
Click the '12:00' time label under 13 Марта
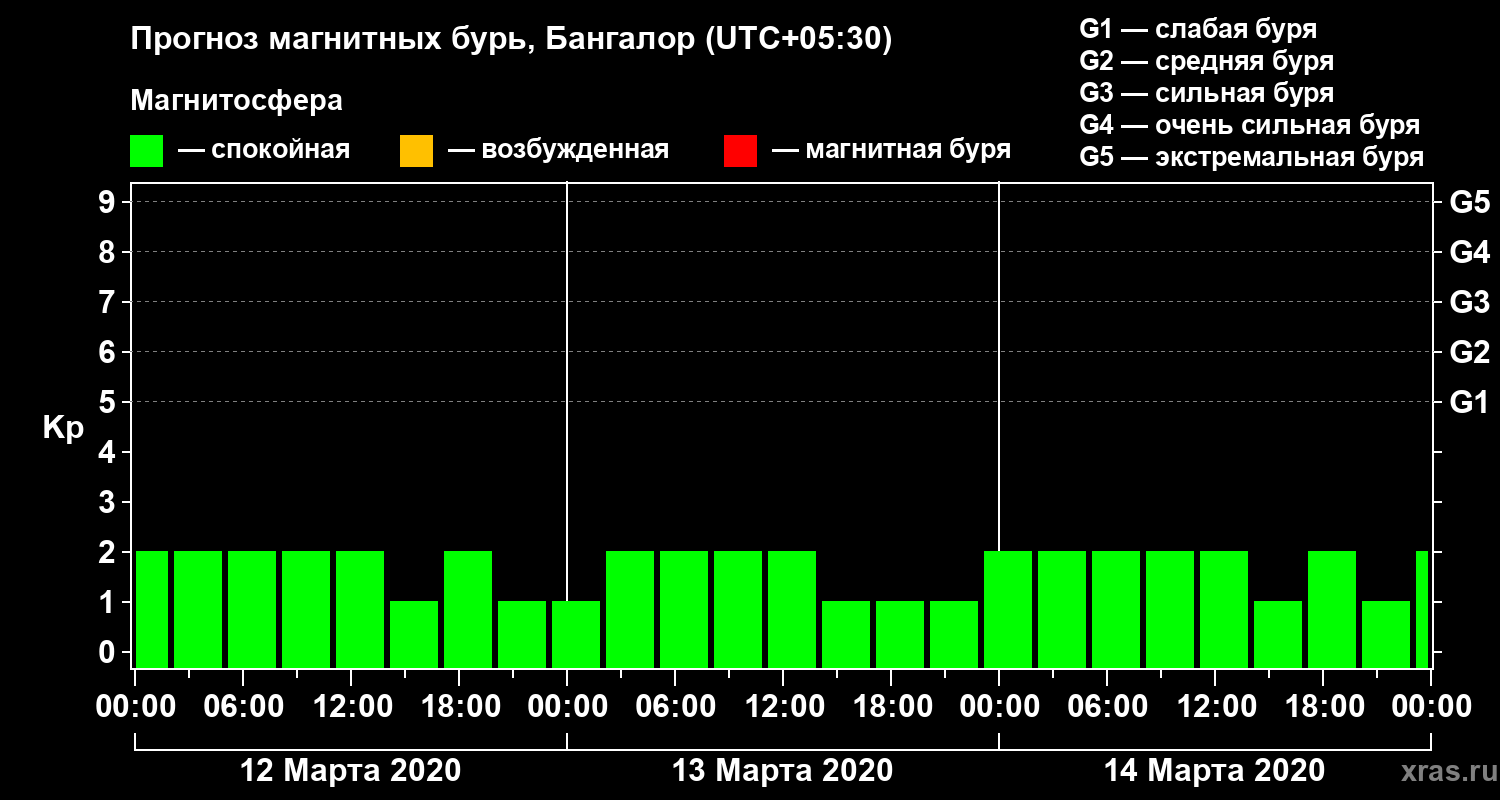click(x=783, y=707)
